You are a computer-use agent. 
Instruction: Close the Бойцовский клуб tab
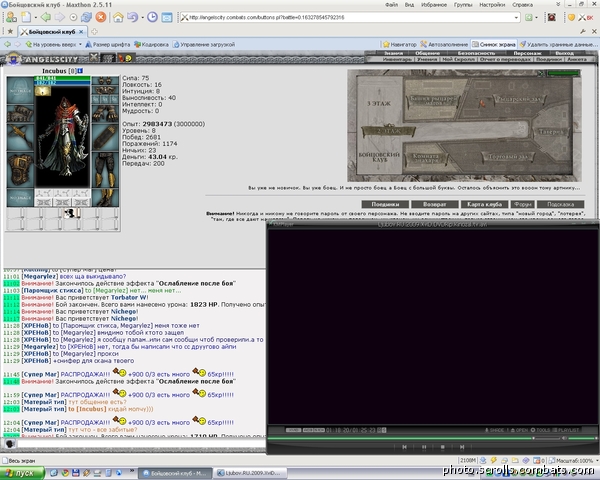(81, 32)
